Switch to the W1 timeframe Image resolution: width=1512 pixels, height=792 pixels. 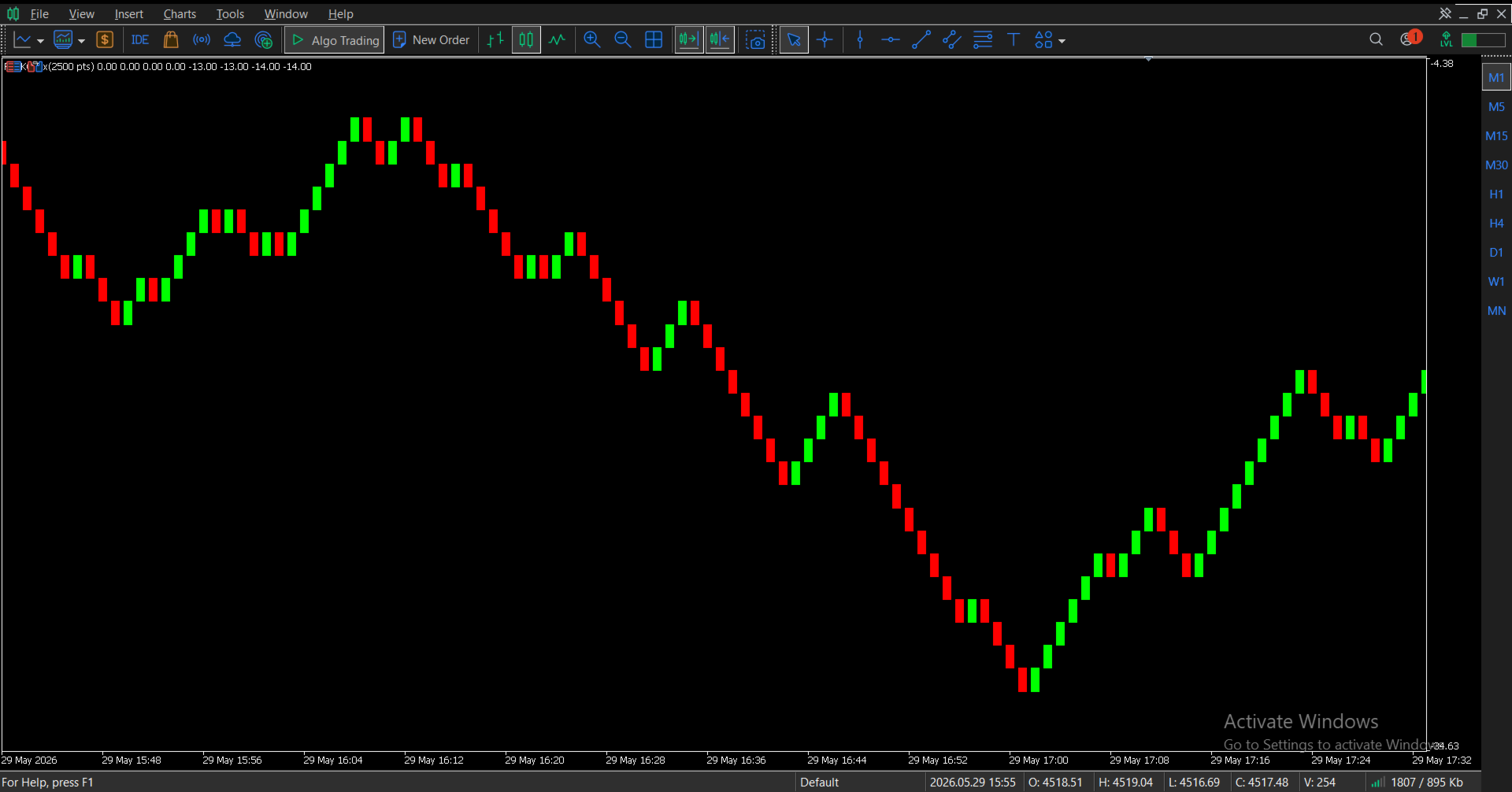pyautogui.click(x=1496, y=281)
